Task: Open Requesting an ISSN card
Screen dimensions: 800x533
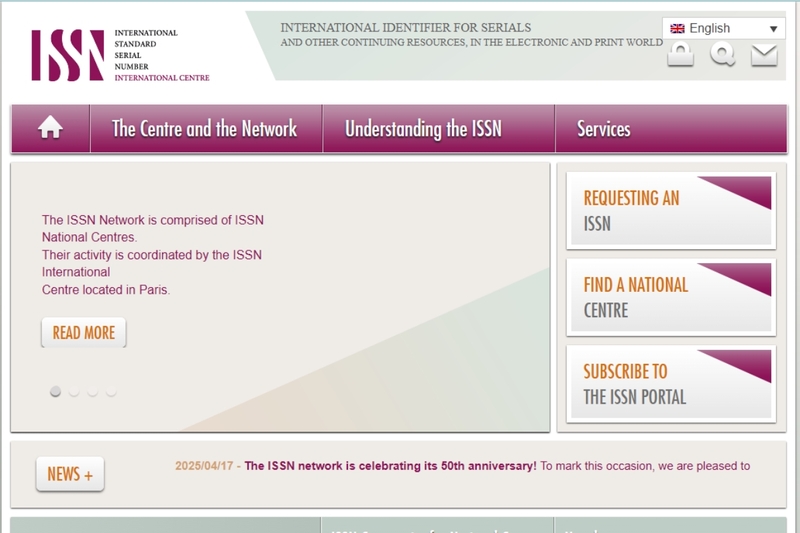Action: tap(671, 211)
